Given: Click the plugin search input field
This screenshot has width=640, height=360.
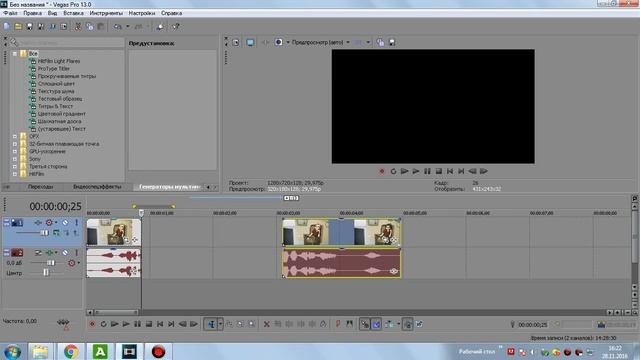Looking at the screenshot, I should (x=71, y=42).
